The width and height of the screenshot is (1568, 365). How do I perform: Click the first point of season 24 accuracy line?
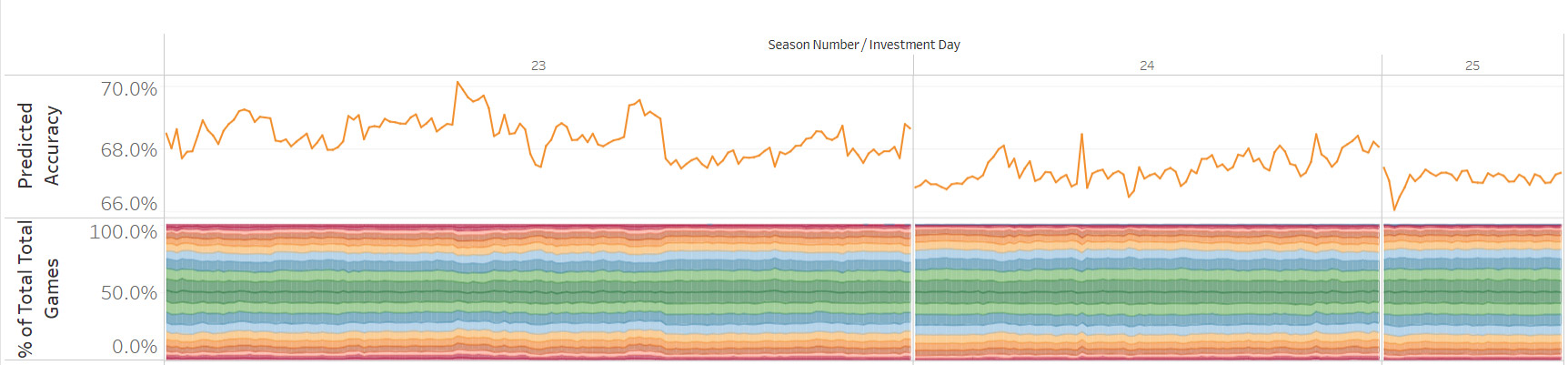[916, 188]
